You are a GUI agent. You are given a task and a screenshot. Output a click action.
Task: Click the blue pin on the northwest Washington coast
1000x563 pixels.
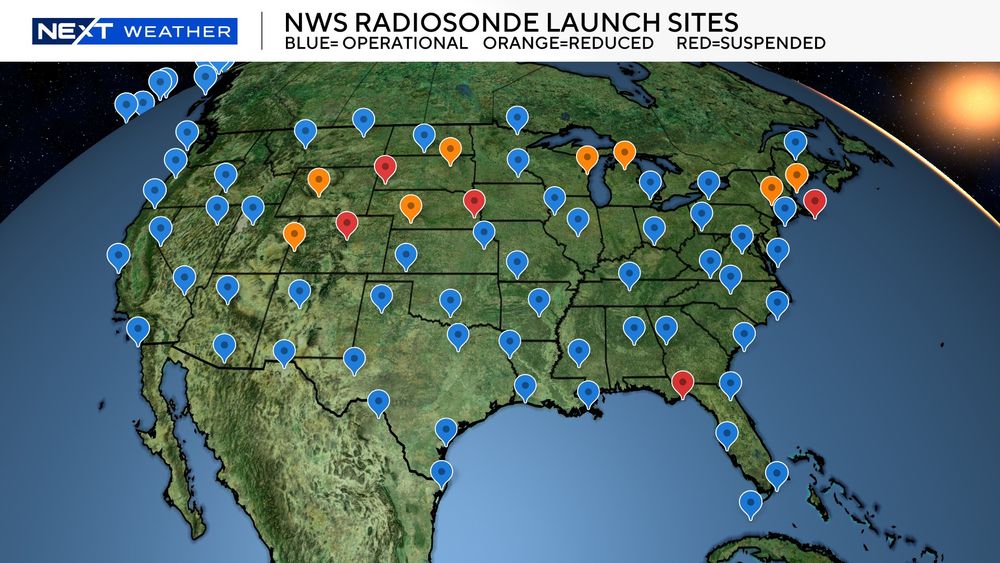point(187,135)
